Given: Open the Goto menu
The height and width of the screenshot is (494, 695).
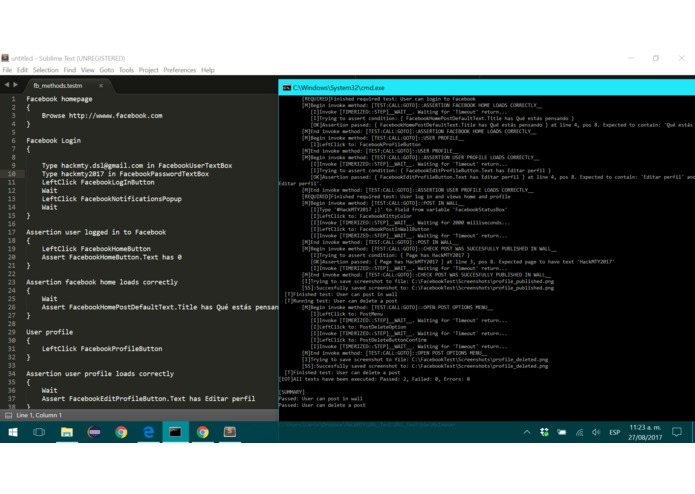Looking at the screenshot, I should point(106,70).
